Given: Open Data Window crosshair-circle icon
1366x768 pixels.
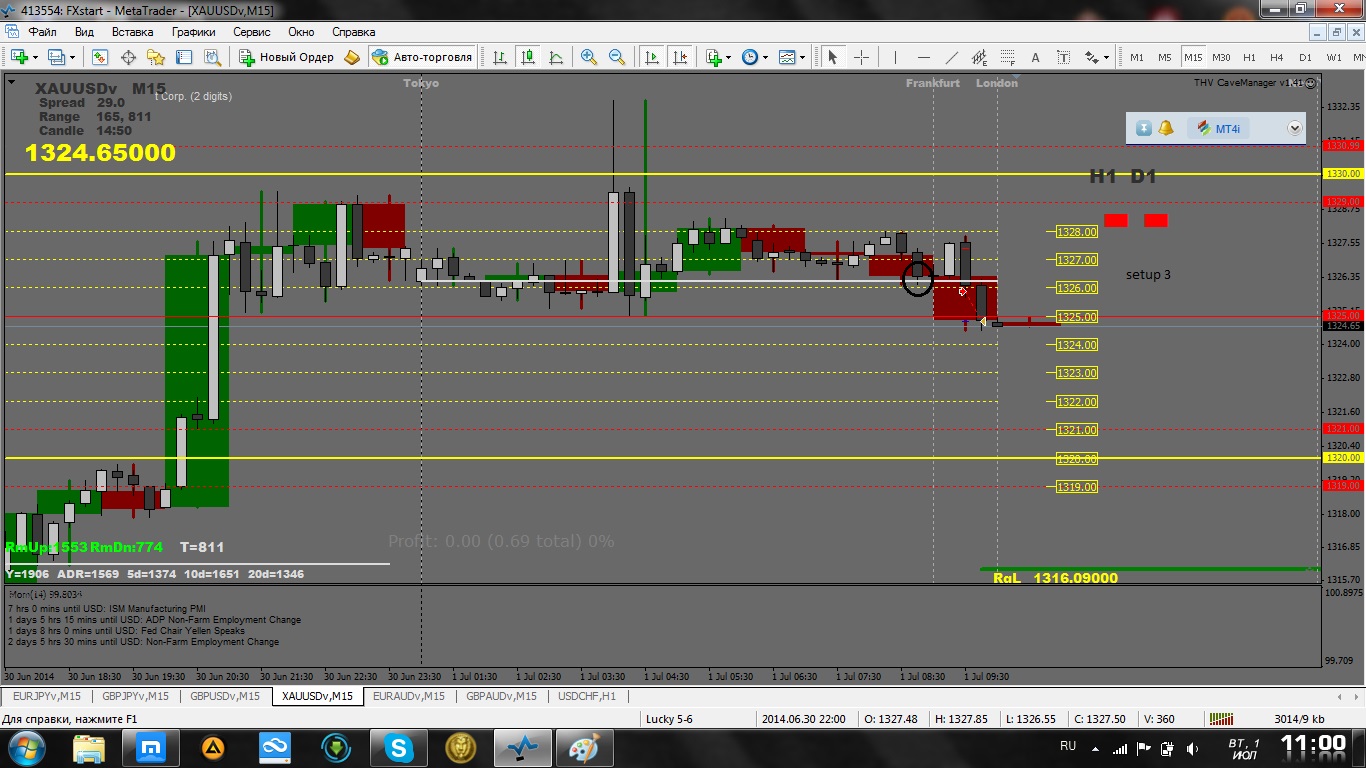Looking at the screenshot, I should coord(128,57).
